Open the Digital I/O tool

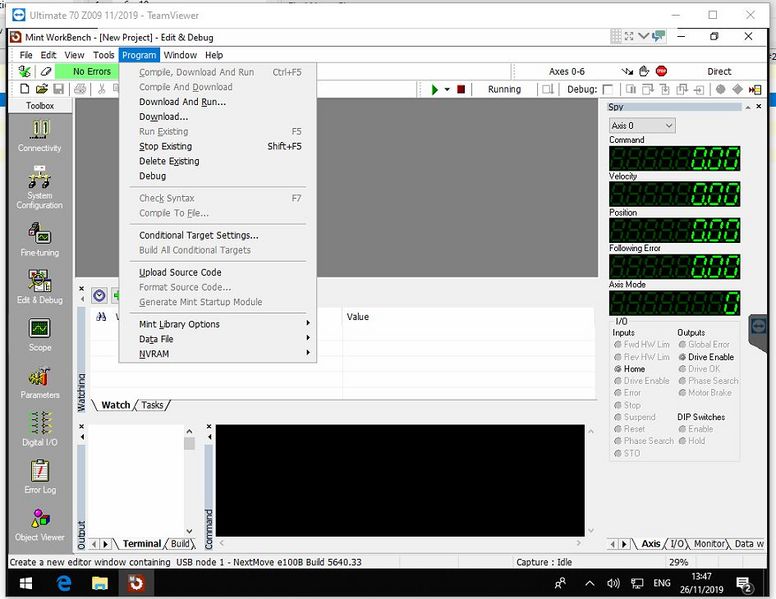point(40,429)
